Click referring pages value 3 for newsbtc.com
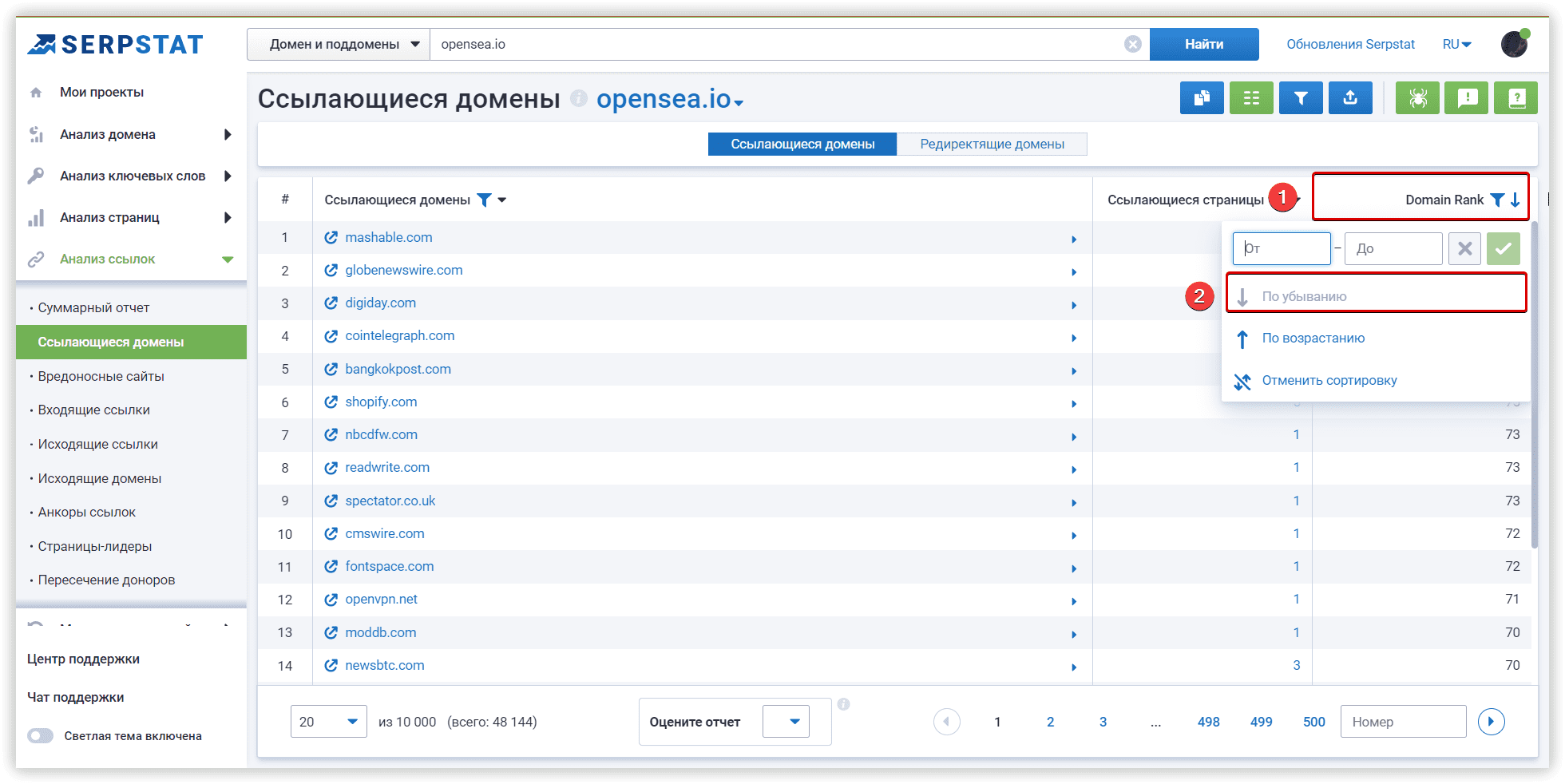Image resolution: width=1565 pixels, height=784 pixels. point(1296,665)
